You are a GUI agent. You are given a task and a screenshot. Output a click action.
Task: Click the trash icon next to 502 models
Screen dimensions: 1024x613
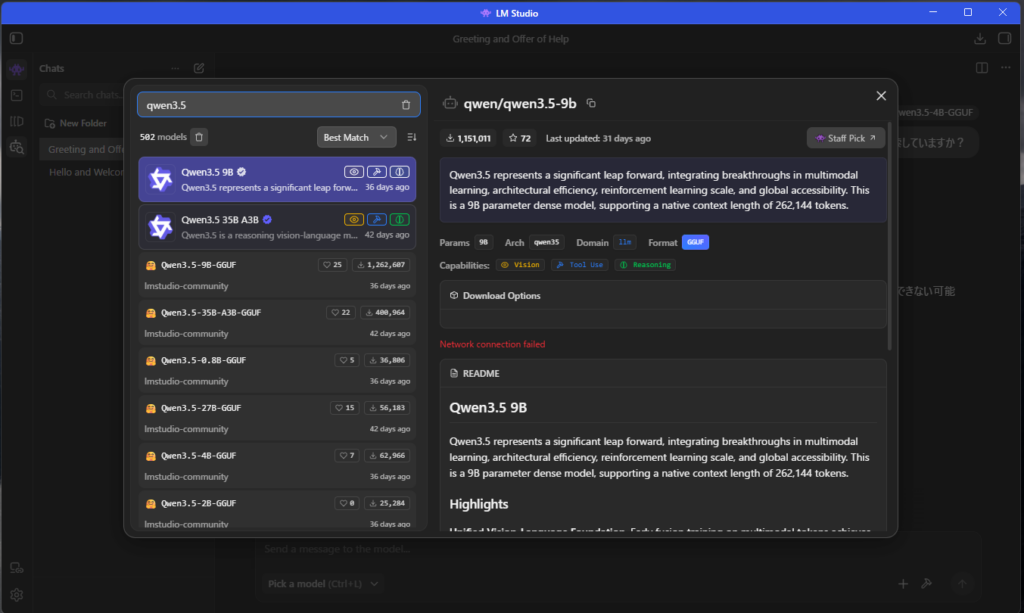(199, 137)
